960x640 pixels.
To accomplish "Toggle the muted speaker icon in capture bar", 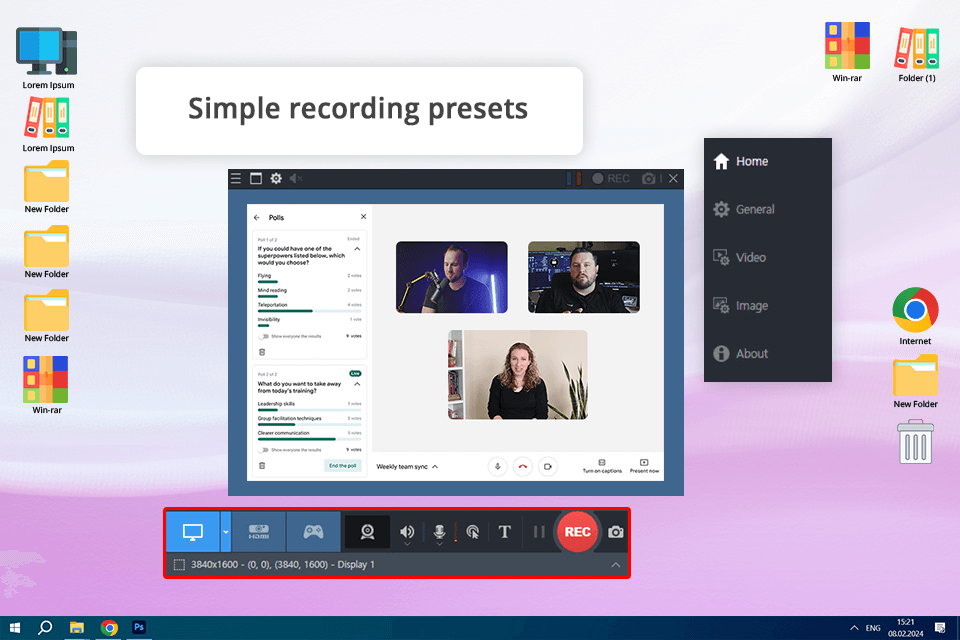I will [296, 178].
